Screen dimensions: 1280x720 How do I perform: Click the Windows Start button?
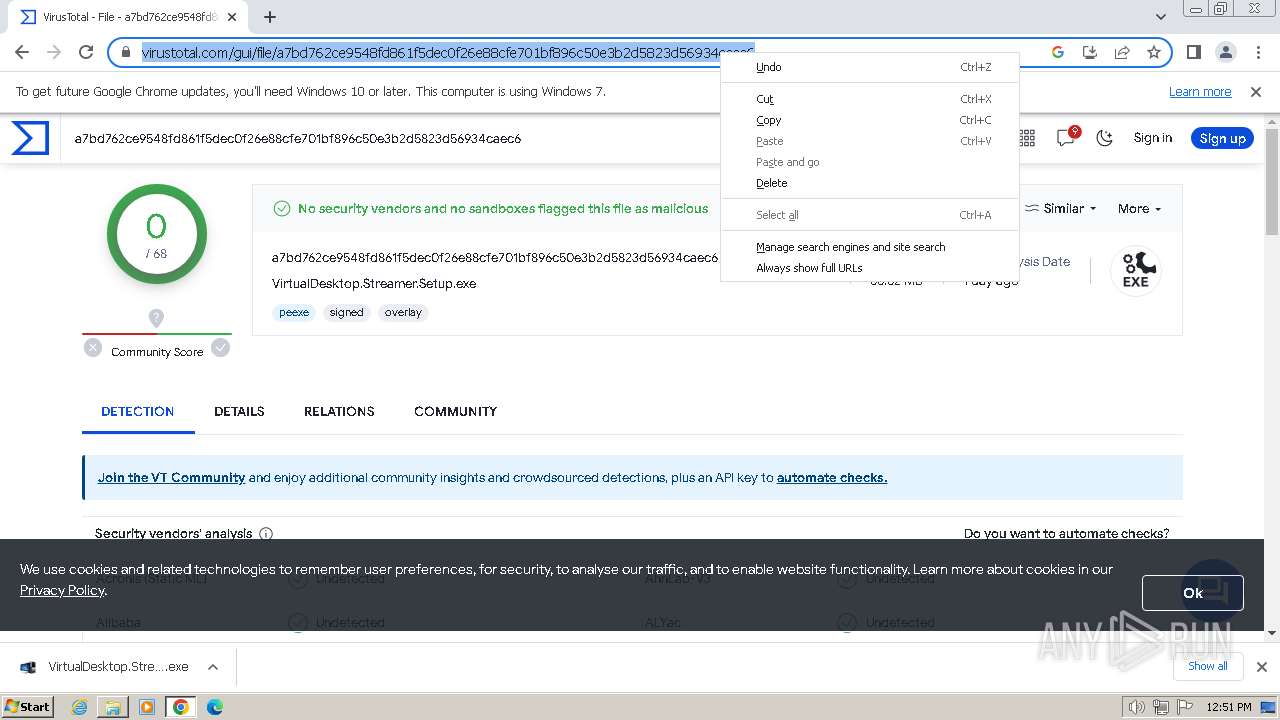pyautogui.click(x=28, y=707)
